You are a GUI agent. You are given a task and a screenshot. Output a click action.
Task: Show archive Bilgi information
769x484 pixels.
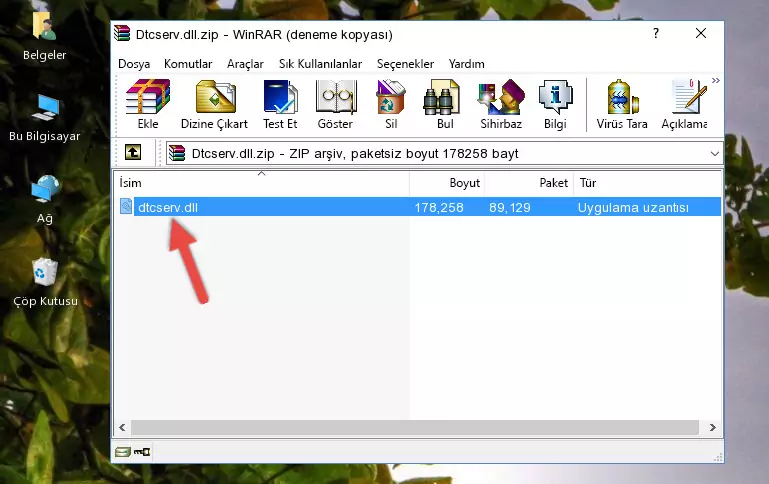coord(555,104)
